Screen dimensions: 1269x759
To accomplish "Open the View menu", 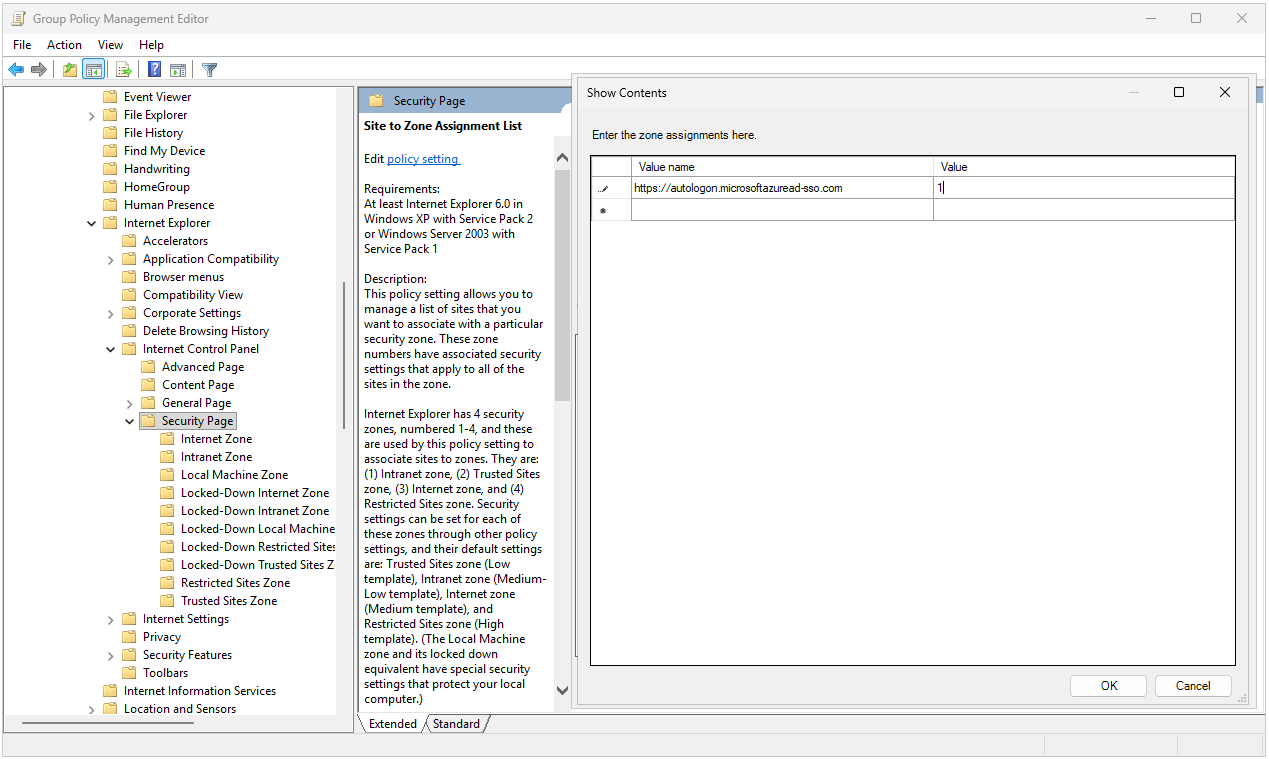I will (x=110, y=45).
